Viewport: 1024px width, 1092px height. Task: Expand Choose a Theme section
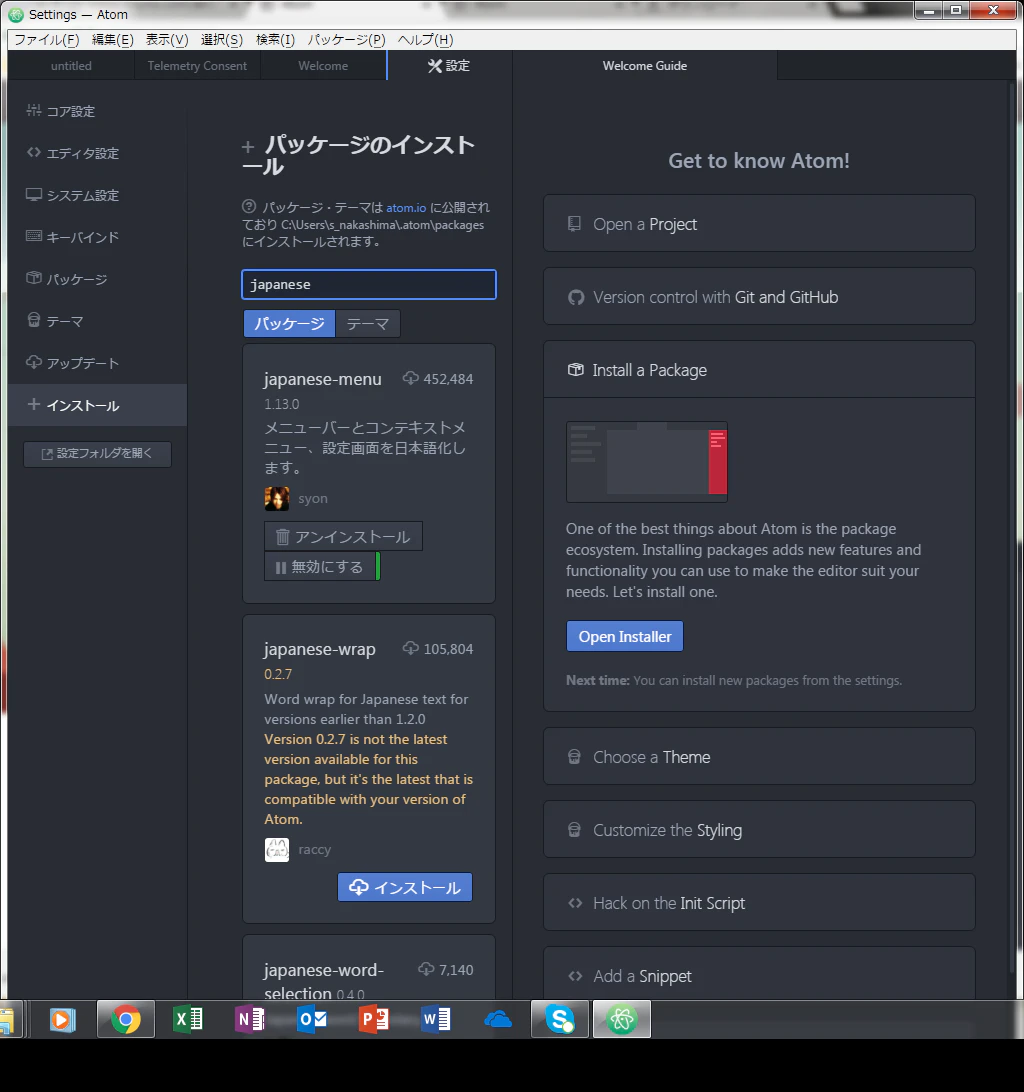(x=759, y=756)
